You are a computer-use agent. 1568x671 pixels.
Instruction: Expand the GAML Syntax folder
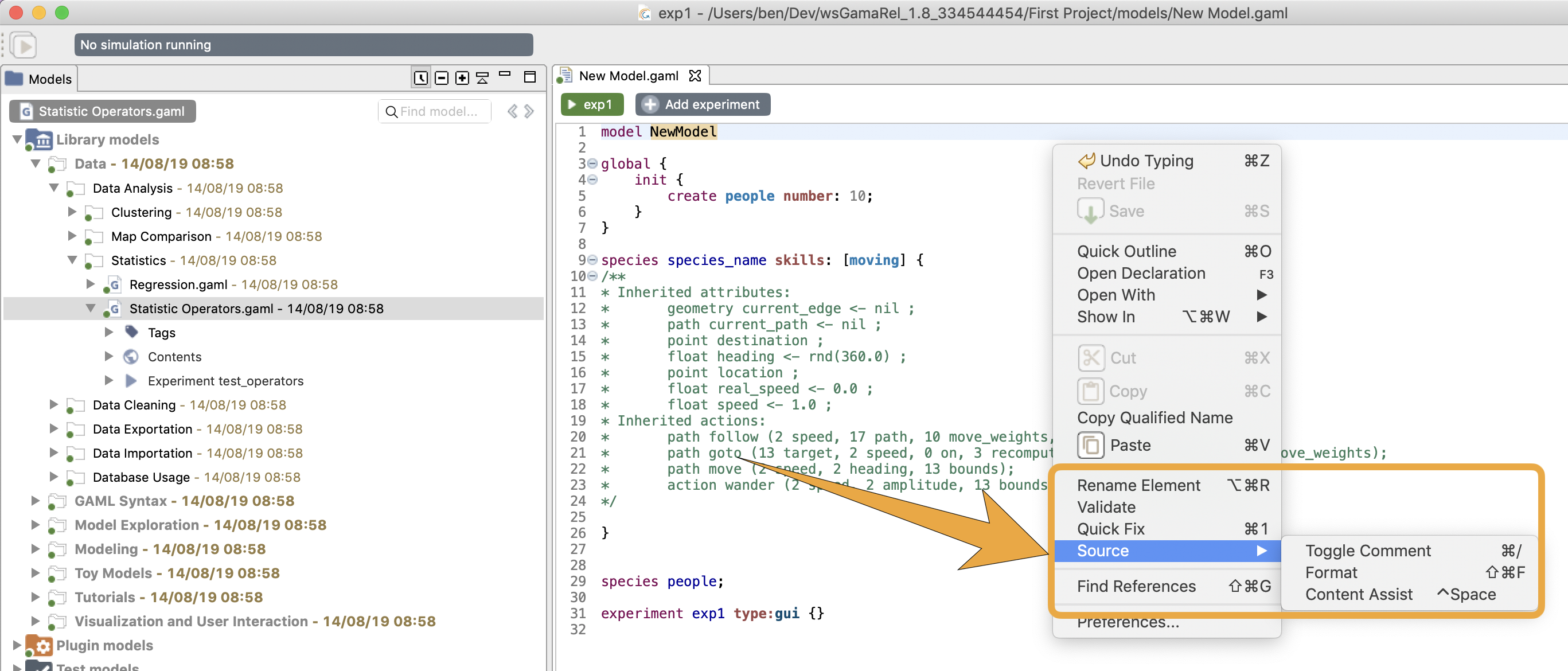(x=36, y=501)
